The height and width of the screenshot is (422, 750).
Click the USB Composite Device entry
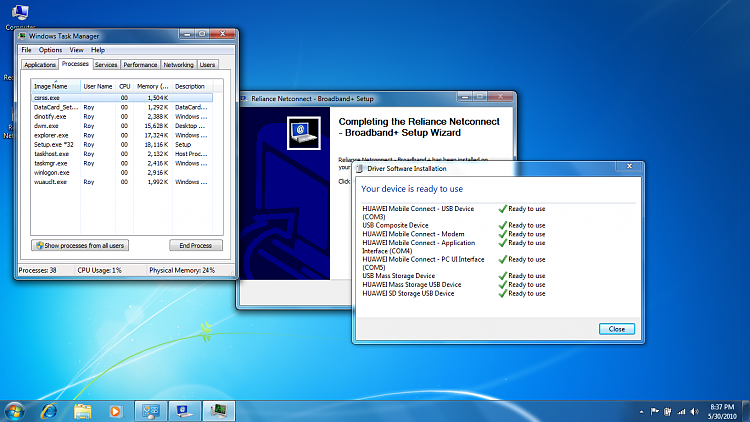[x=395, y=225]
